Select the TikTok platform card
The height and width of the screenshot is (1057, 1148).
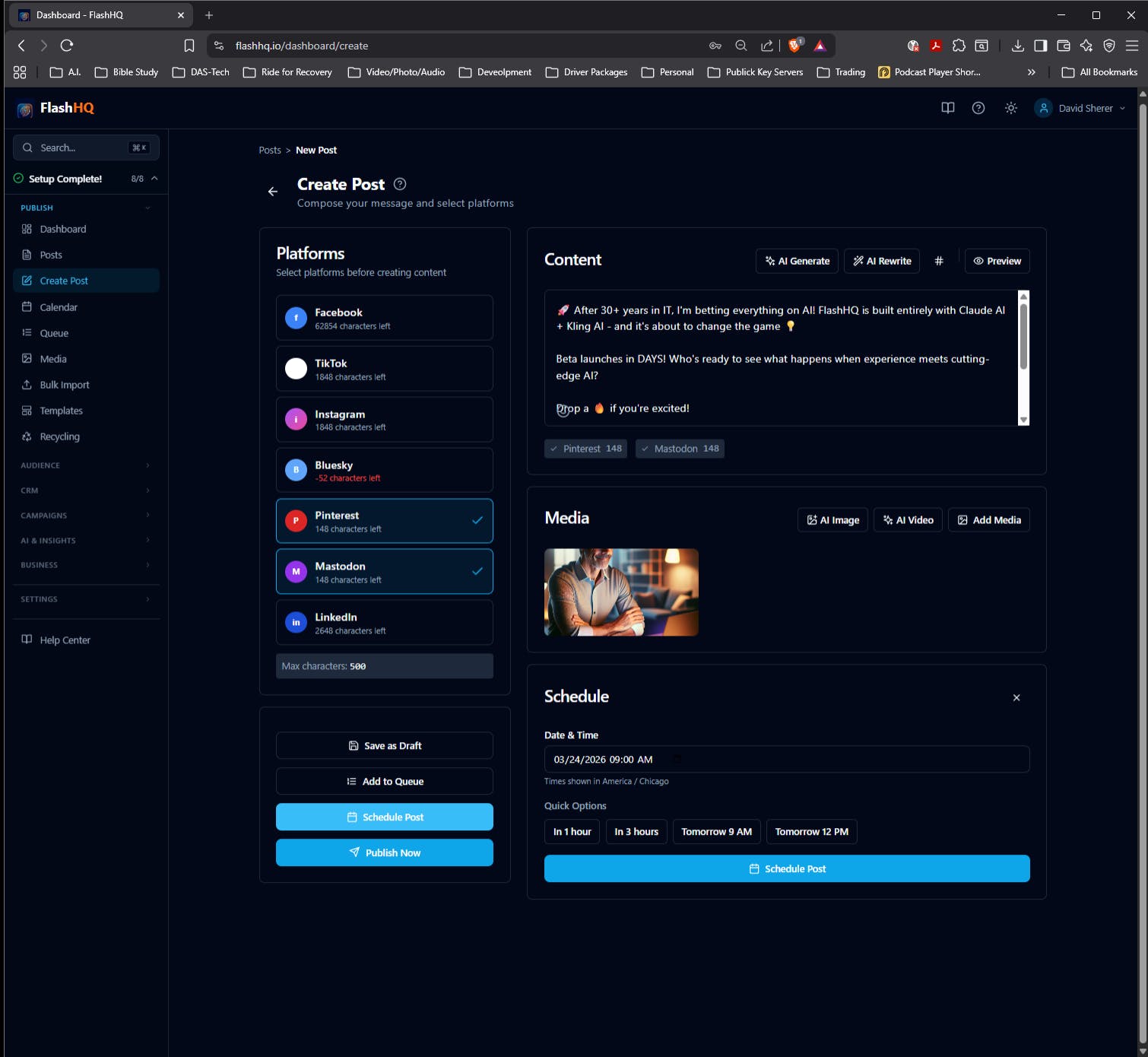pyautogui.click(x=384, y=369)
